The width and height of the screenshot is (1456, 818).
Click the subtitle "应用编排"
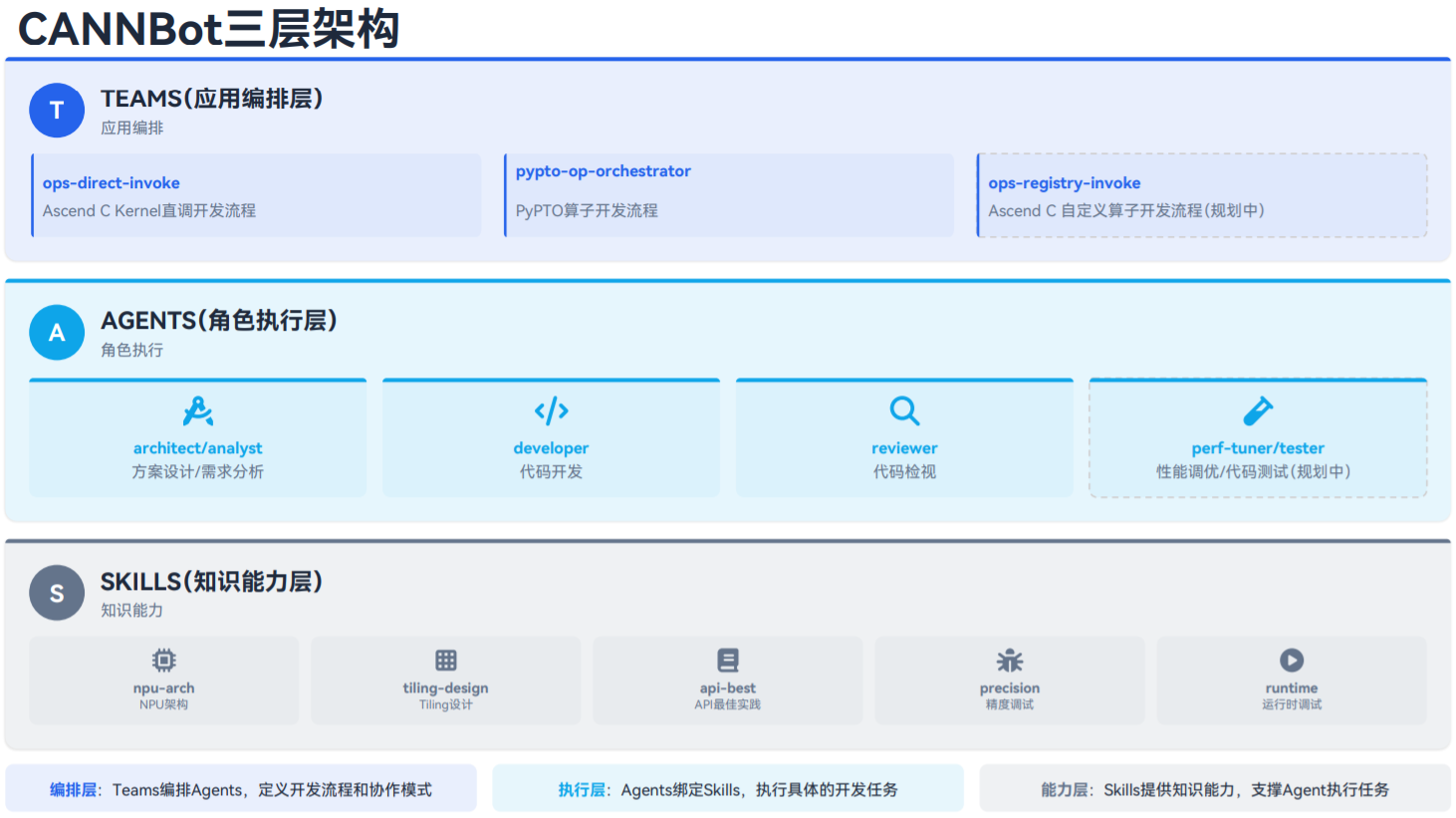[132, 128]
